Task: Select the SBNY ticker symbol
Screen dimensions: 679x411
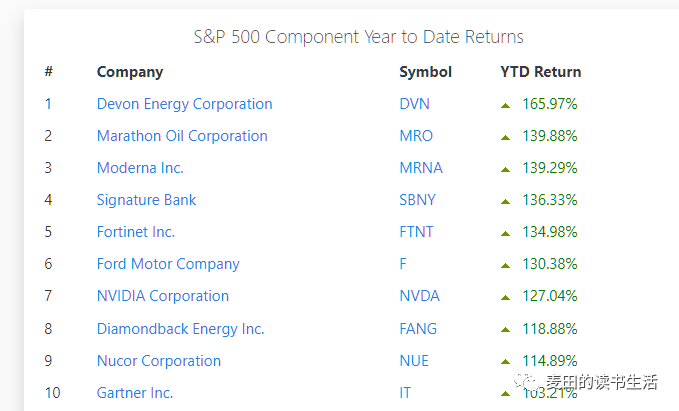Action: 417,200
